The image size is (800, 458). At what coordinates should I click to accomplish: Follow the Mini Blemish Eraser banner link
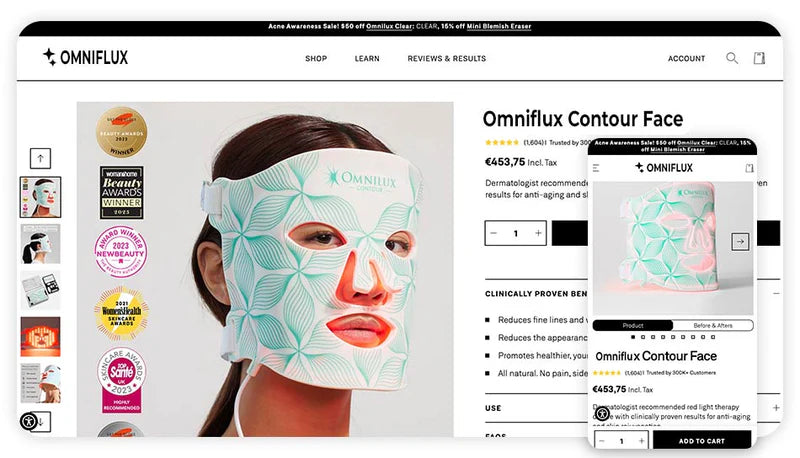pos(498,26)
